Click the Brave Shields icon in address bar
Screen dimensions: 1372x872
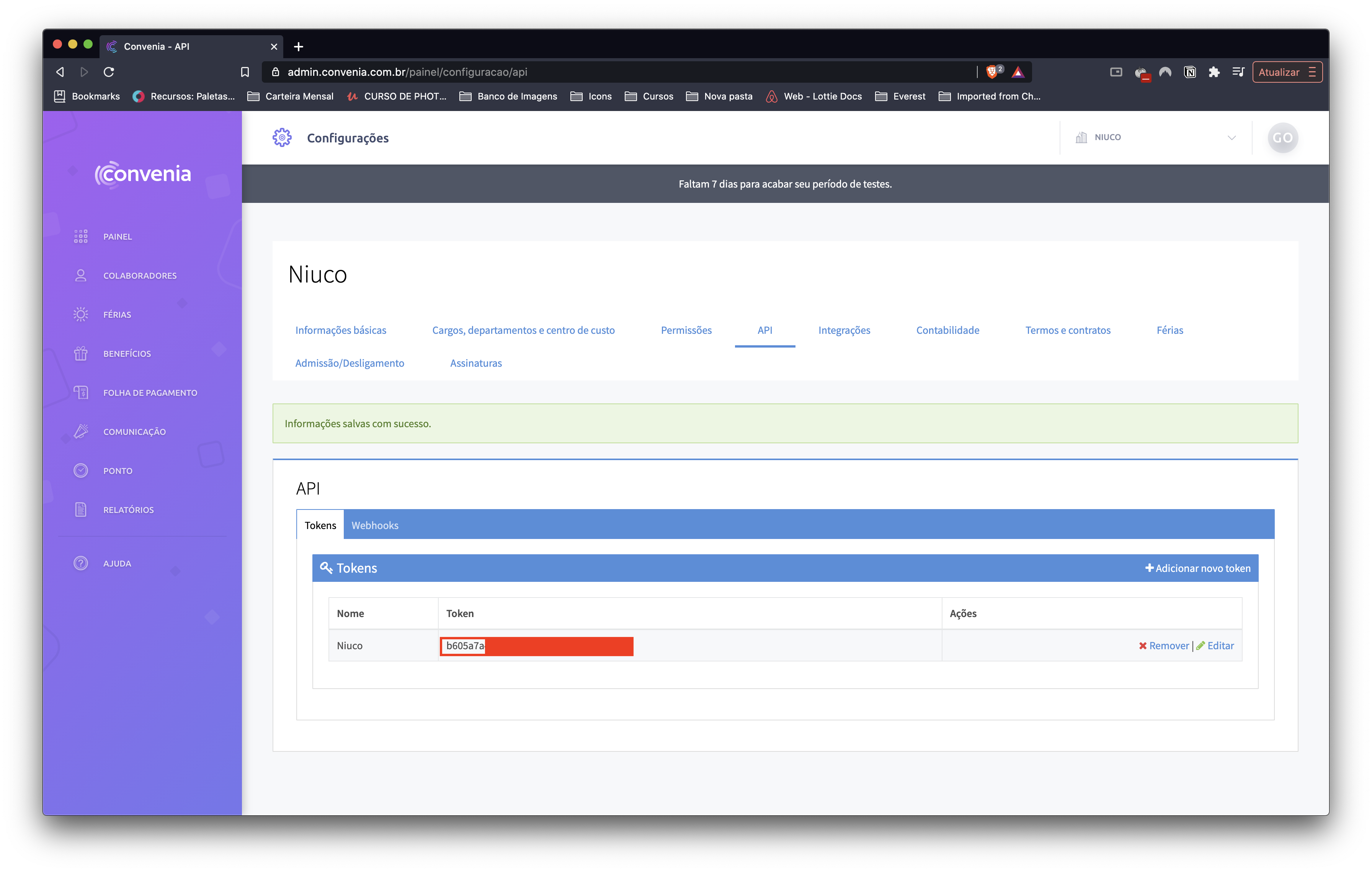[x=992, y=72]
